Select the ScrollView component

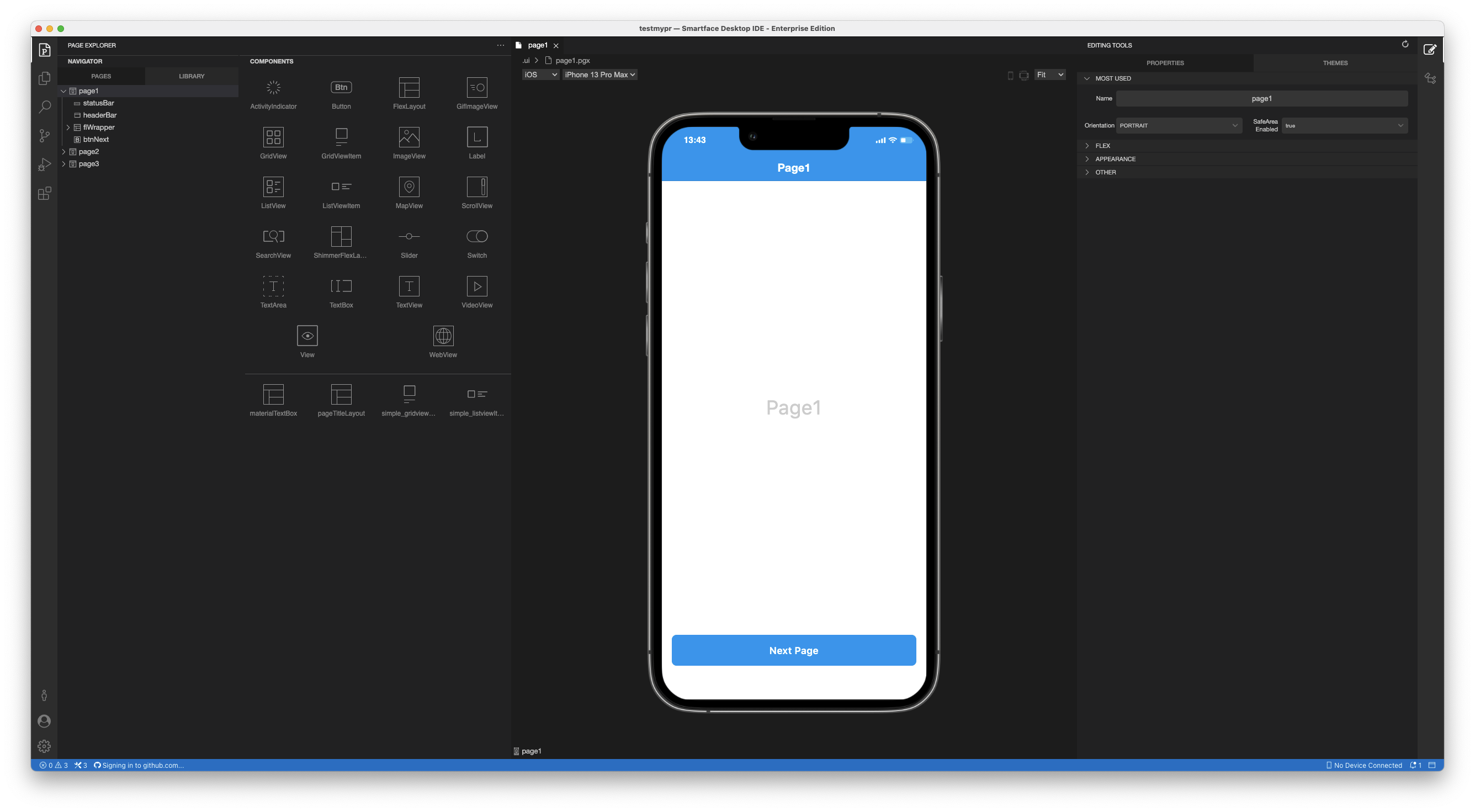tap(477, 193)
